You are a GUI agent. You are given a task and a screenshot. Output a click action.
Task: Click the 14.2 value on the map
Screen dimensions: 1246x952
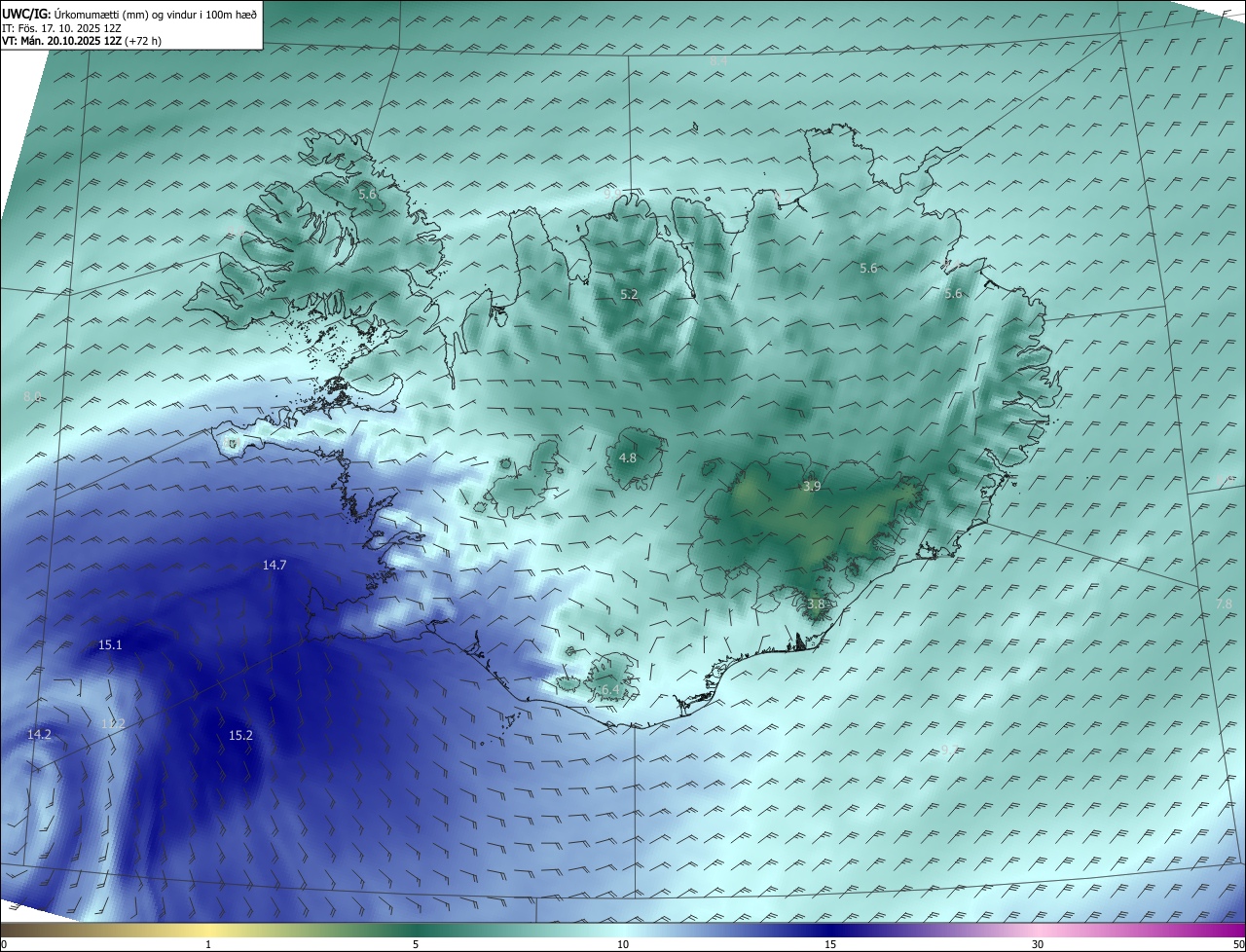pos(39,734)
